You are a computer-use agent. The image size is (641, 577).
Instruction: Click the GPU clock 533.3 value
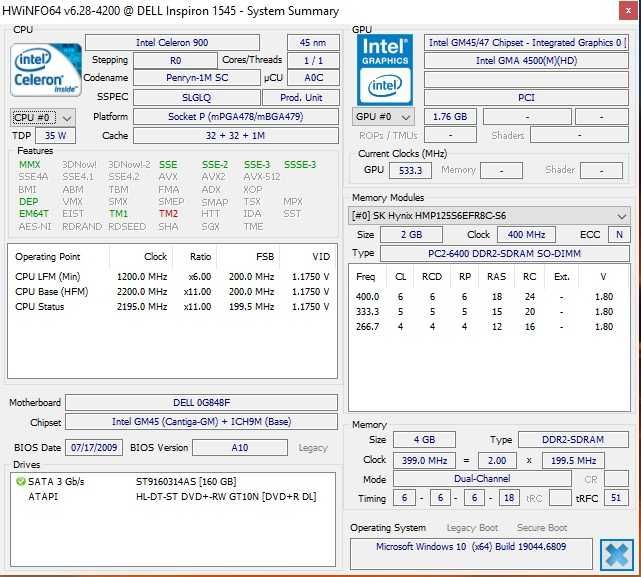[410, 171]
